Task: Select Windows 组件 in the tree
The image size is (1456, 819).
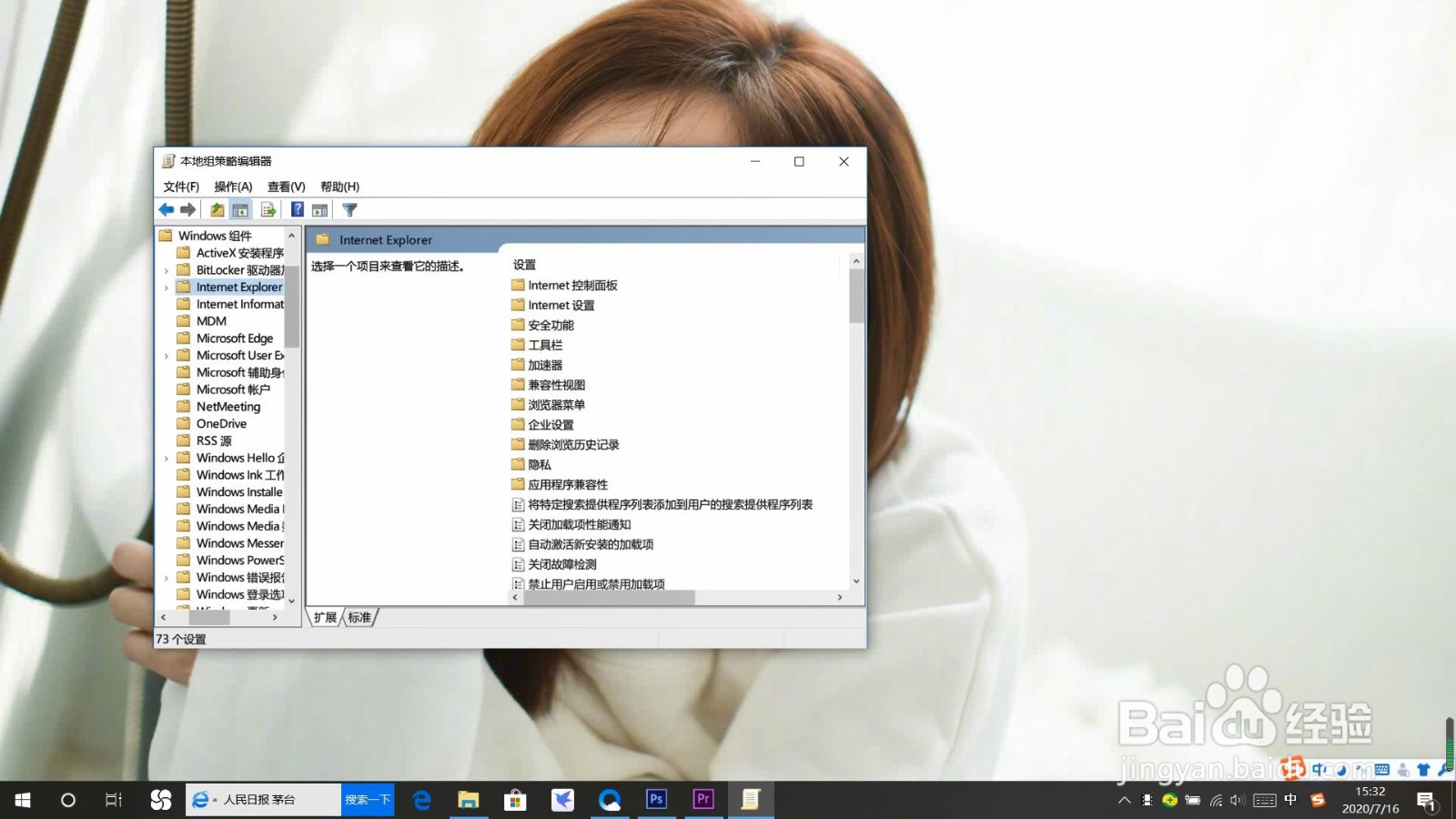Action: (x=215, y=236)
